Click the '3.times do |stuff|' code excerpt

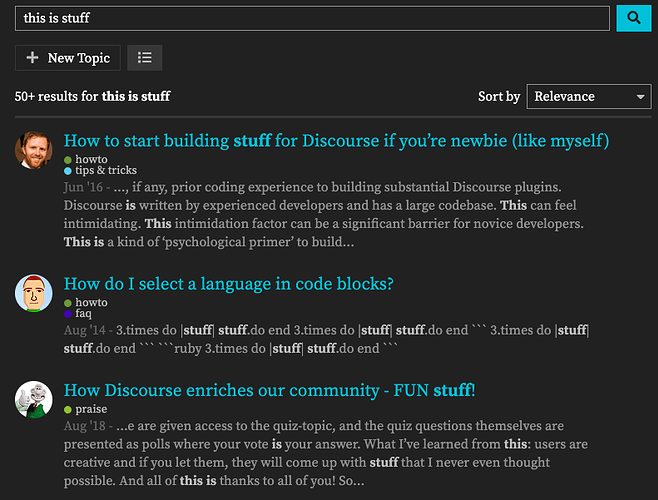point(326,339)
